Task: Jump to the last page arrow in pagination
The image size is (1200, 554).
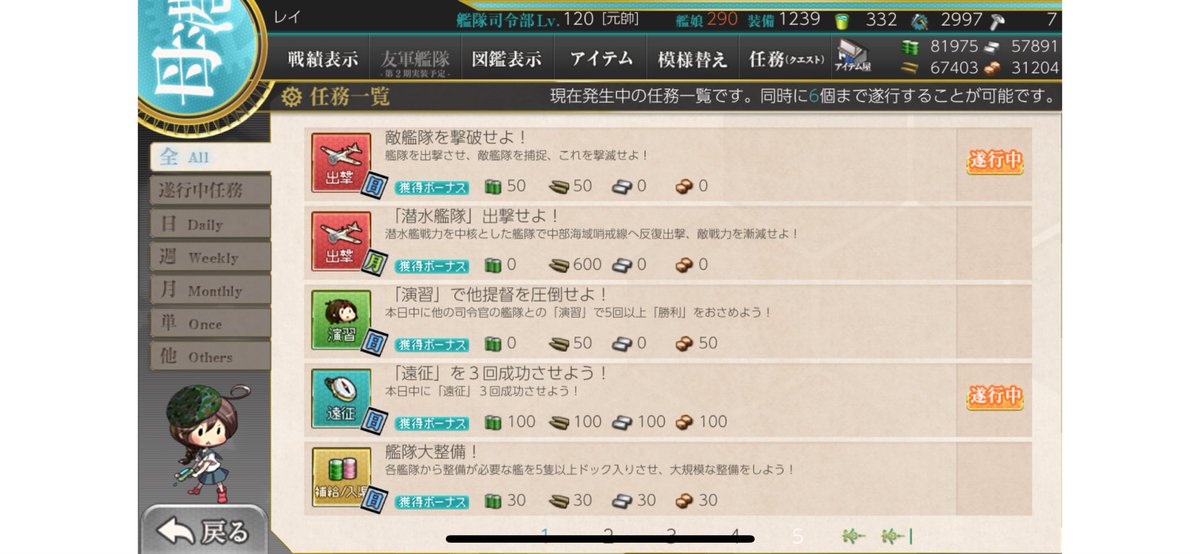Action: 898,535
